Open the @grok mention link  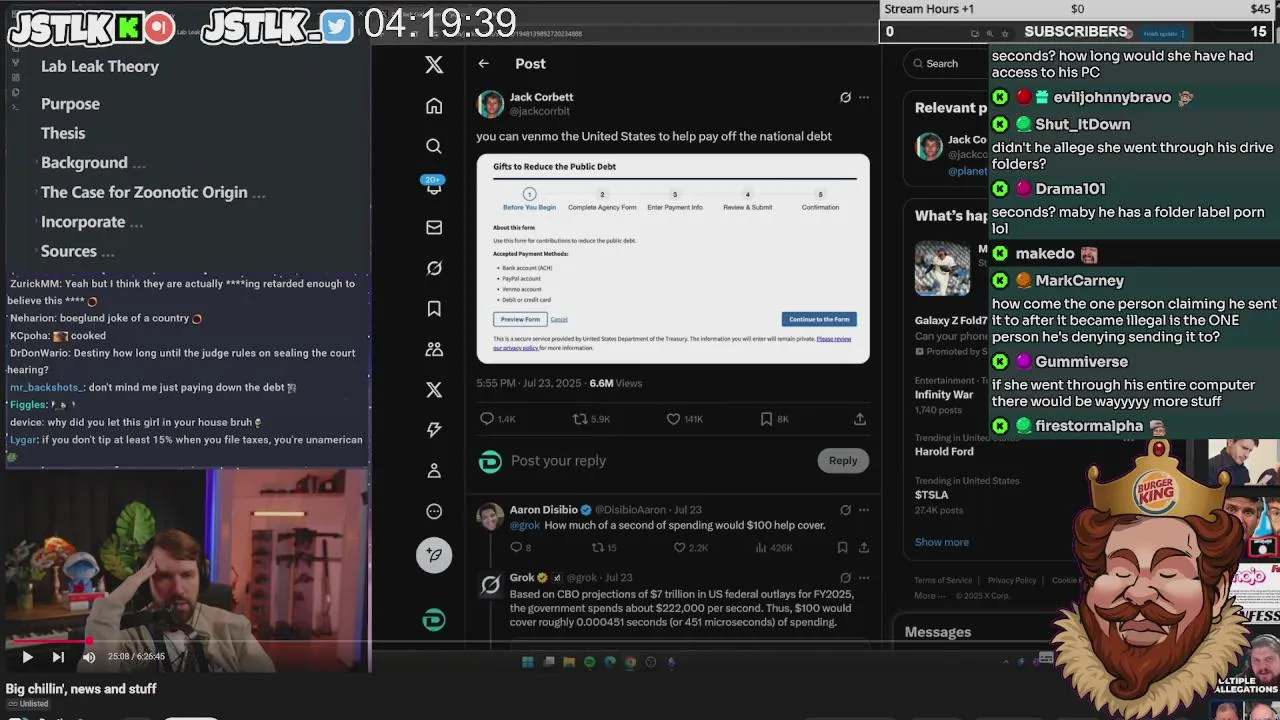tap(524, 525)
